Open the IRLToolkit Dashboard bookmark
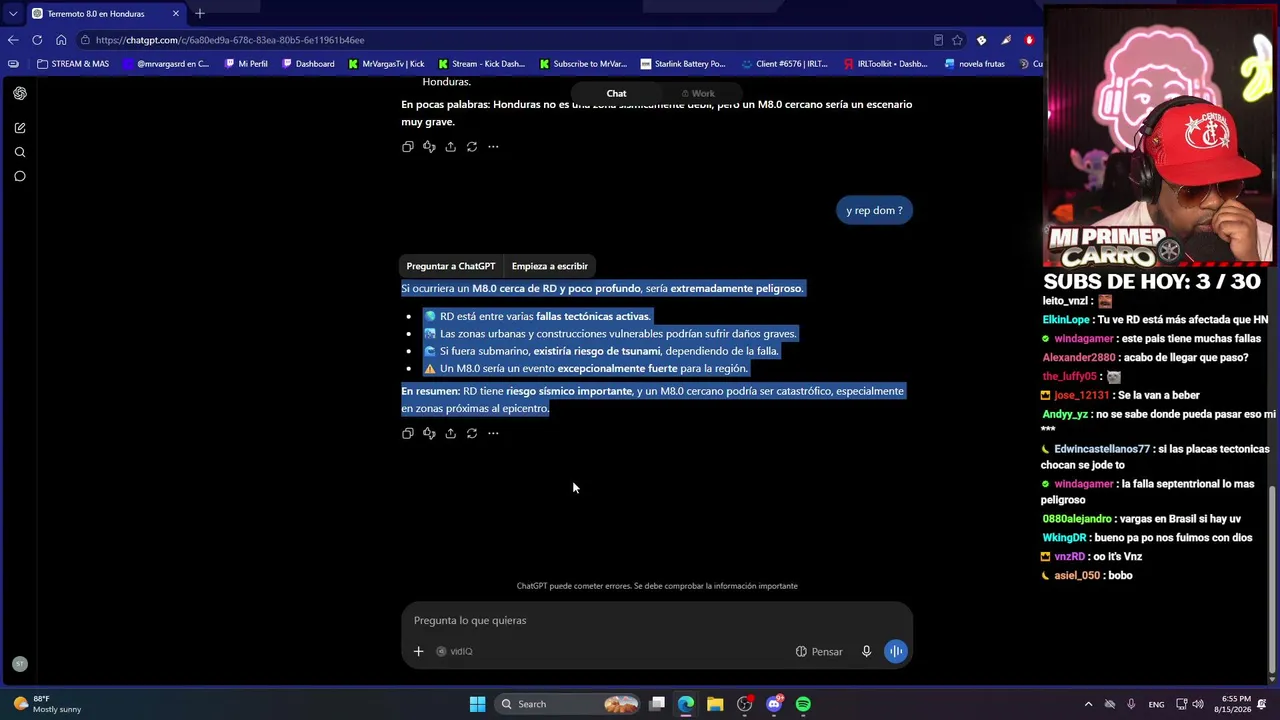 click(x=885, y=64)
